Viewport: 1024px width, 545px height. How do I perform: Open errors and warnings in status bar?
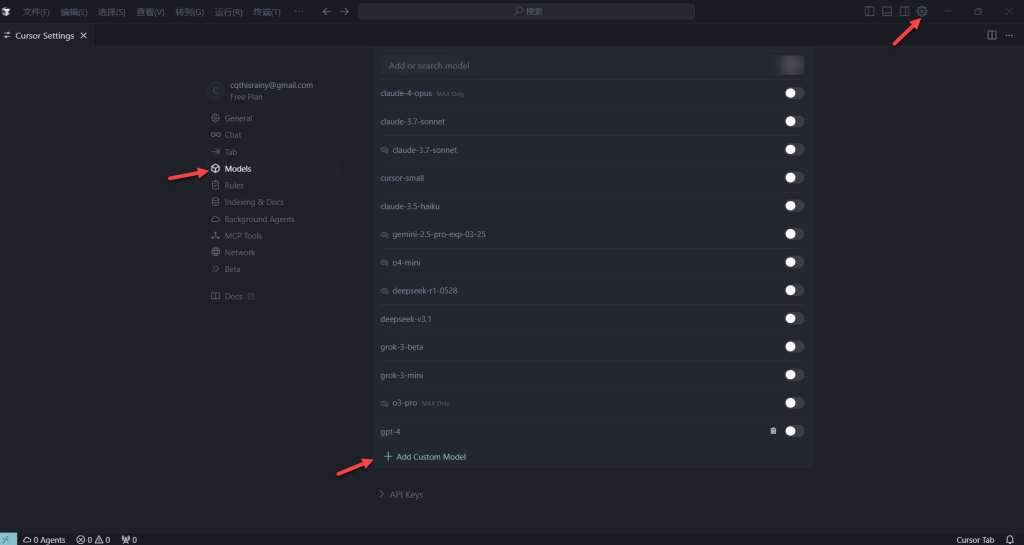pyautogui.click(x=93, y=540)
